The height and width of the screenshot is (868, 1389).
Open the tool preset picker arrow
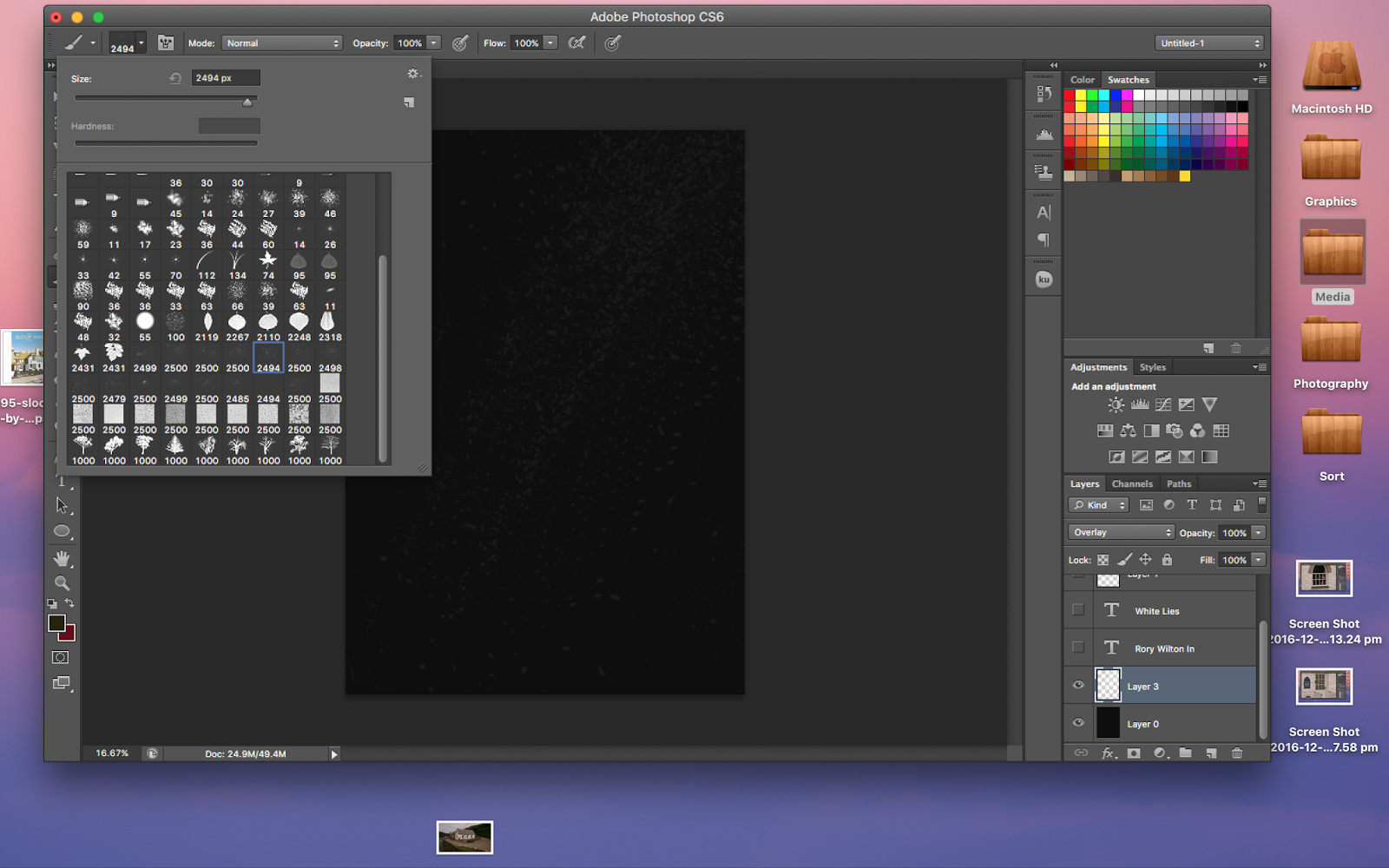click(x=93, y=43)
